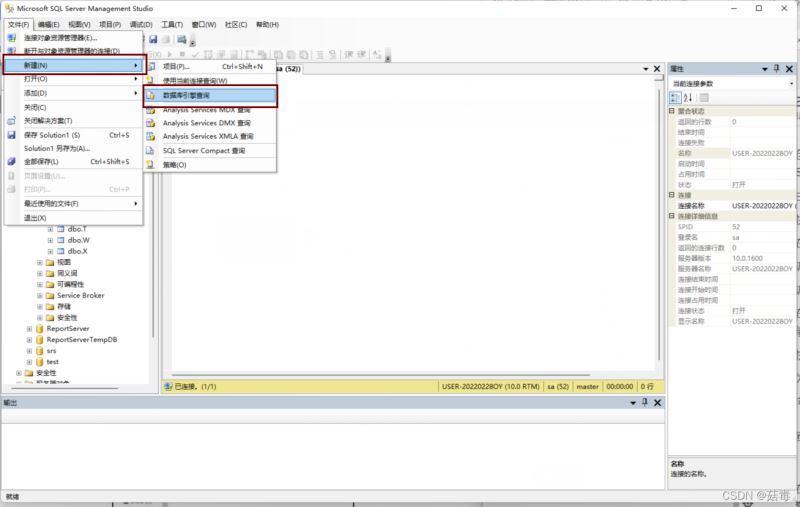This screenshot has height=507, width=800.
Task: Click the Close Solution menu icon
Action: click(12, 121)
